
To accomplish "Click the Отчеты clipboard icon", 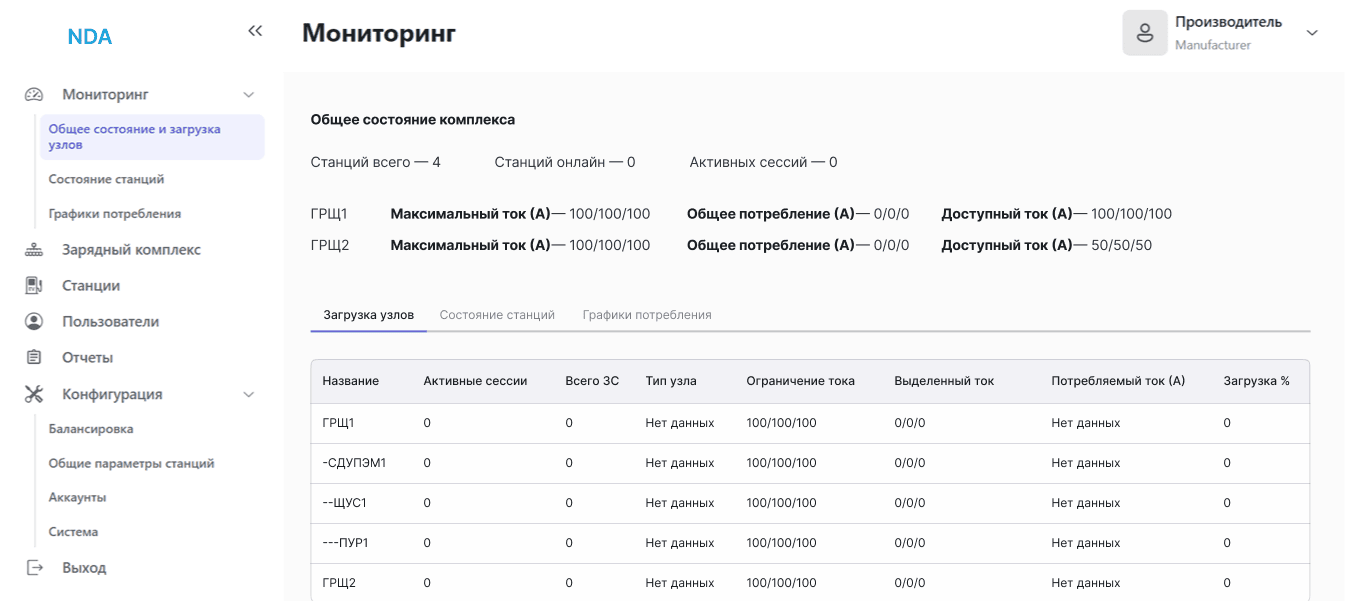I will pyautogui.click(x=34, y=358).
